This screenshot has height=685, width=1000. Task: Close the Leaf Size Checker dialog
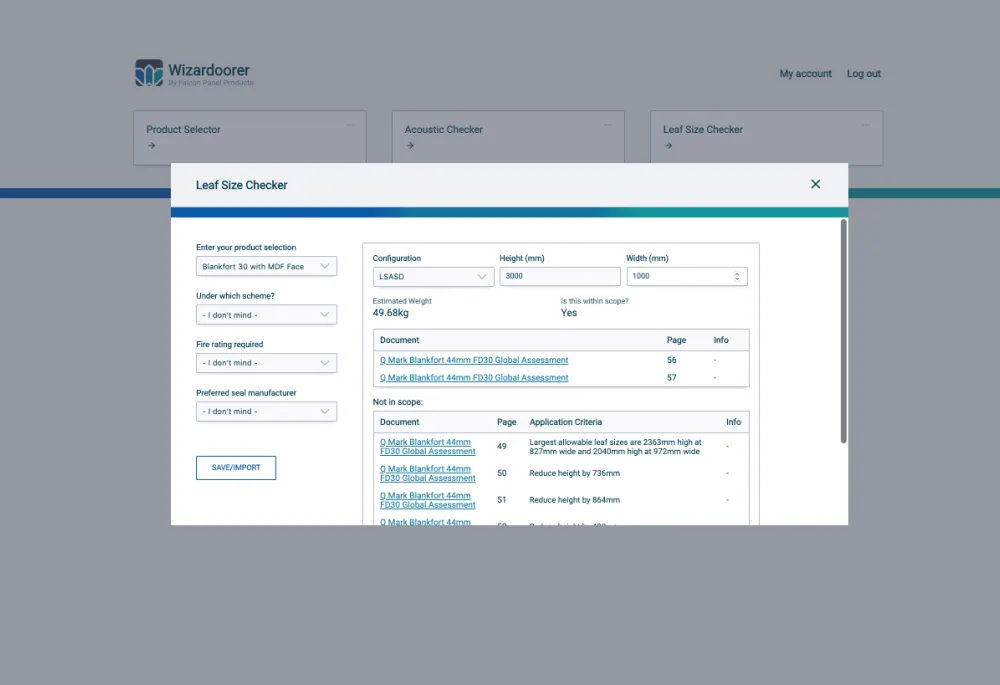(815, 184)
